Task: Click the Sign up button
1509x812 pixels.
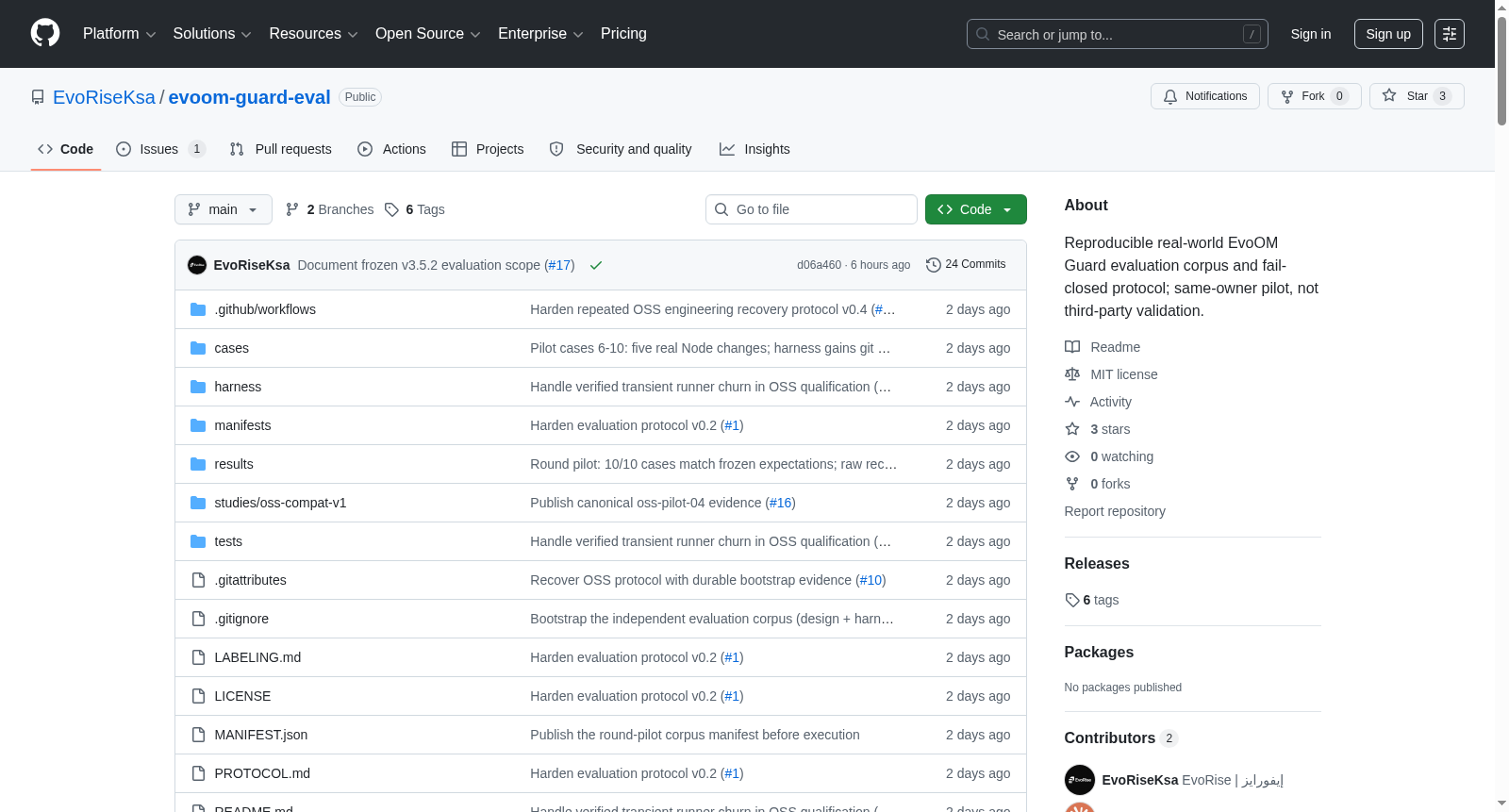Action: click(1388, 34)
